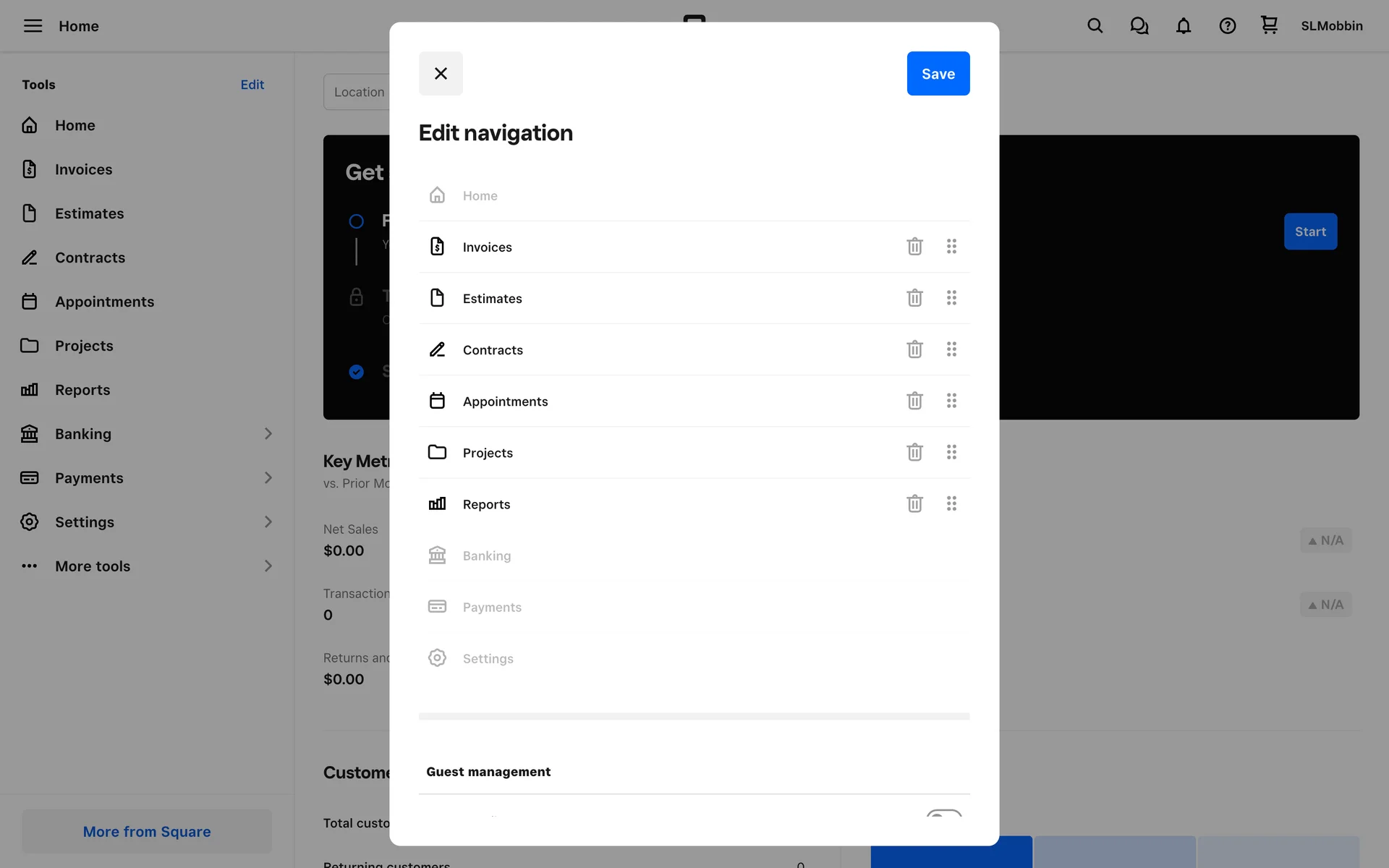Open the shopping cart icon
Screen dimensions: 1389x868
tap(1269, 25)
